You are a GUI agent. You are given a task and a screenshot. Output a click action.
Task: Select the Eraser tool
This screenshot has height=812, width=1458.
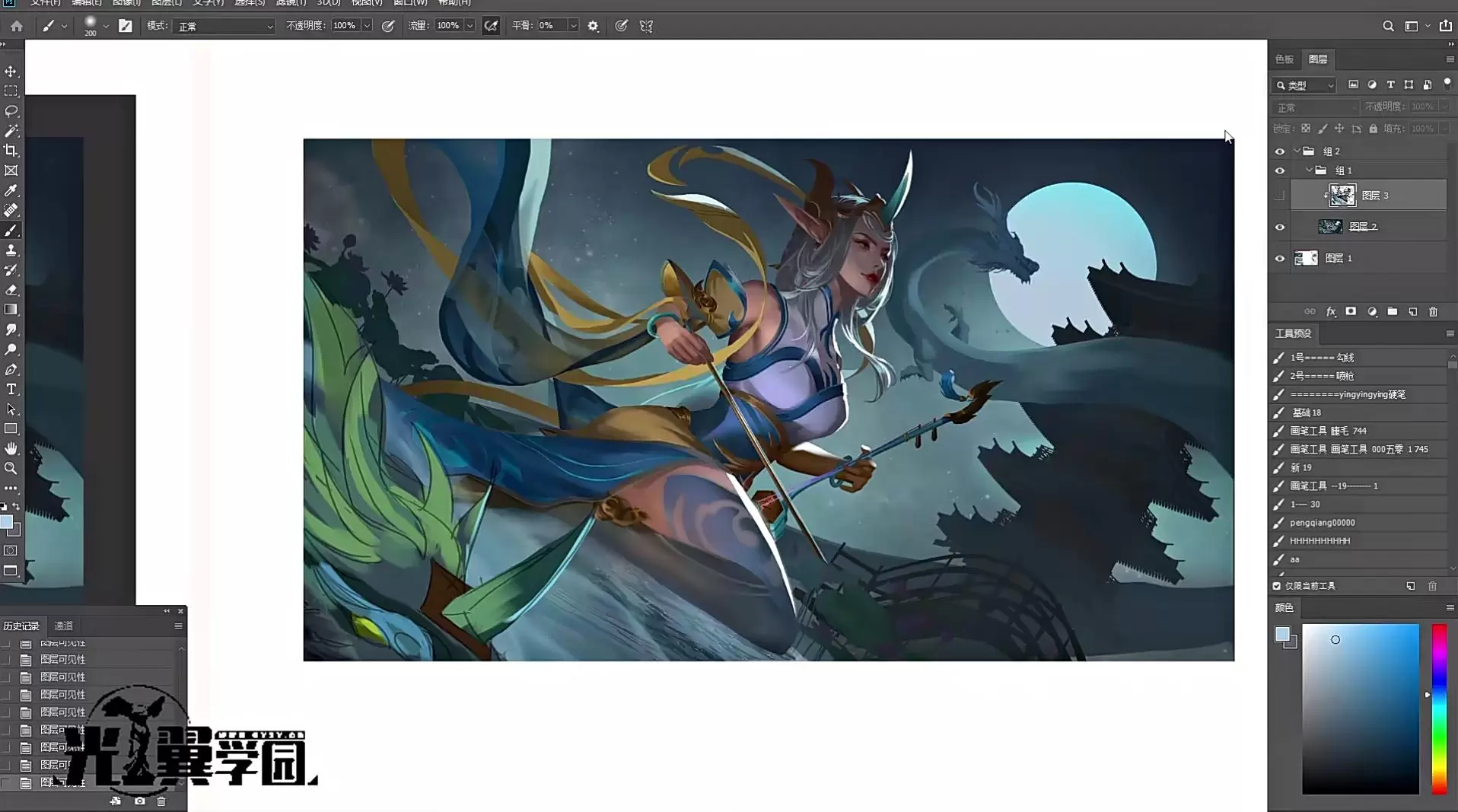pos(11,290)
